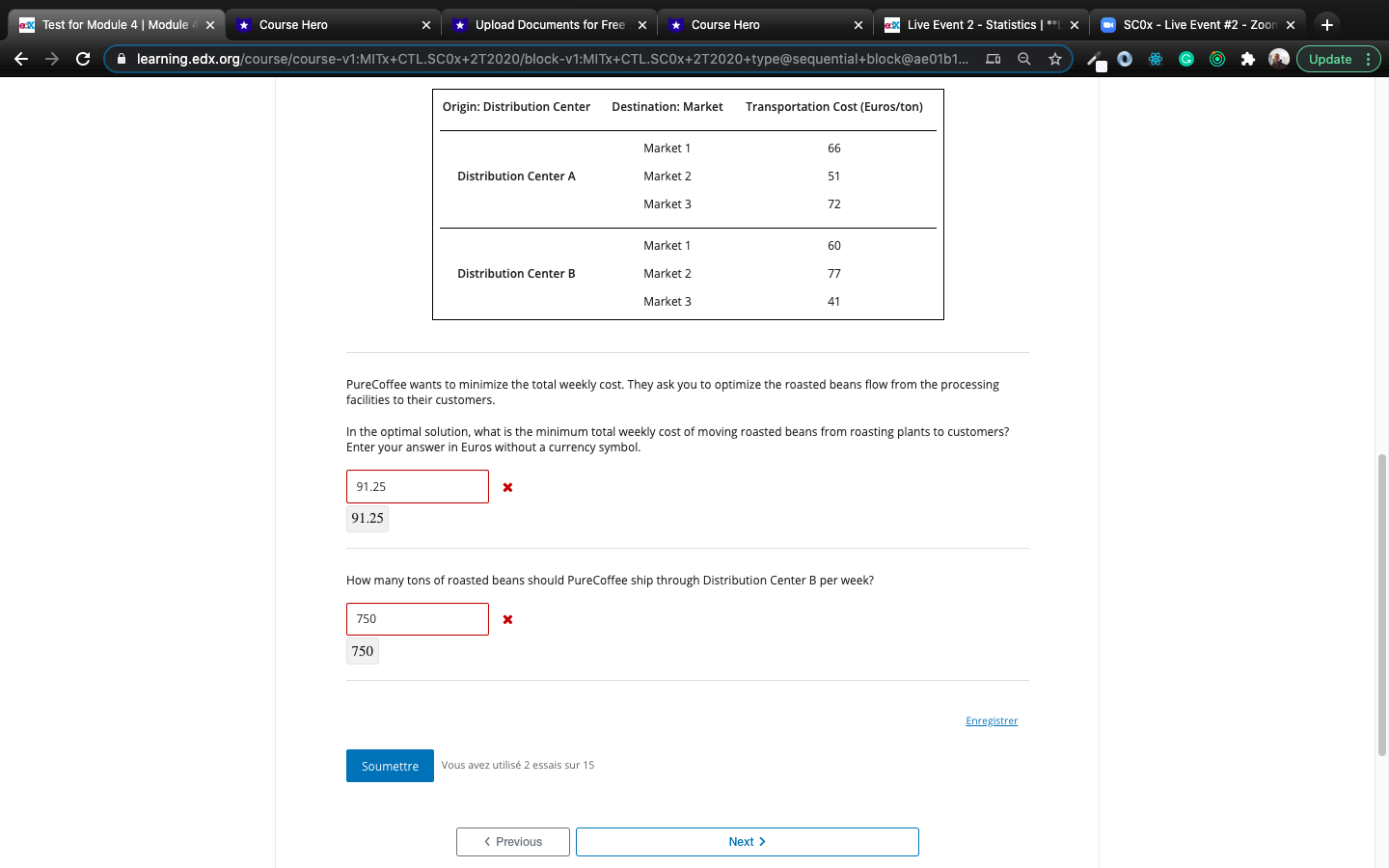The width and height of the screenshot is (1389, 868).
Task: Switch to the Live Event 2 Statistics tab
Action: 974,24
